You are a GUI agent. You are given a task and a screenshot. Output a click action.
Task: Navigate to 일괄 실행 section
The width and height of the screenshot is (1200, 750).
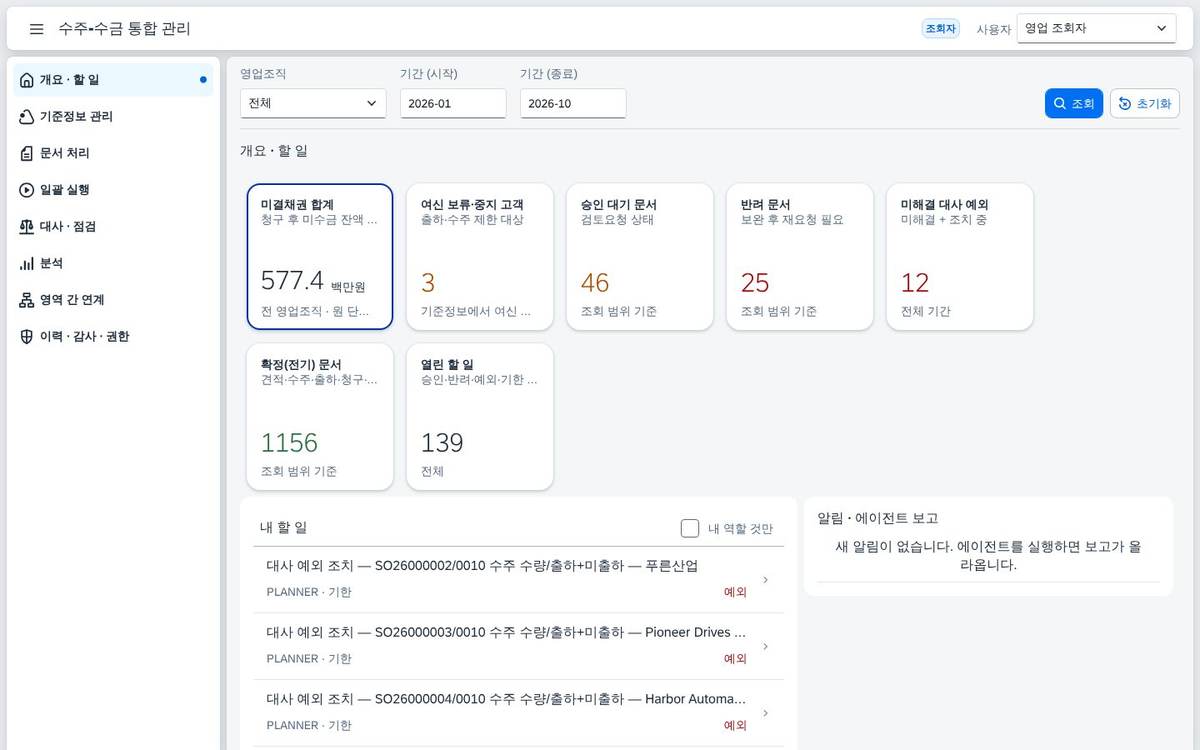pos(113,190)
